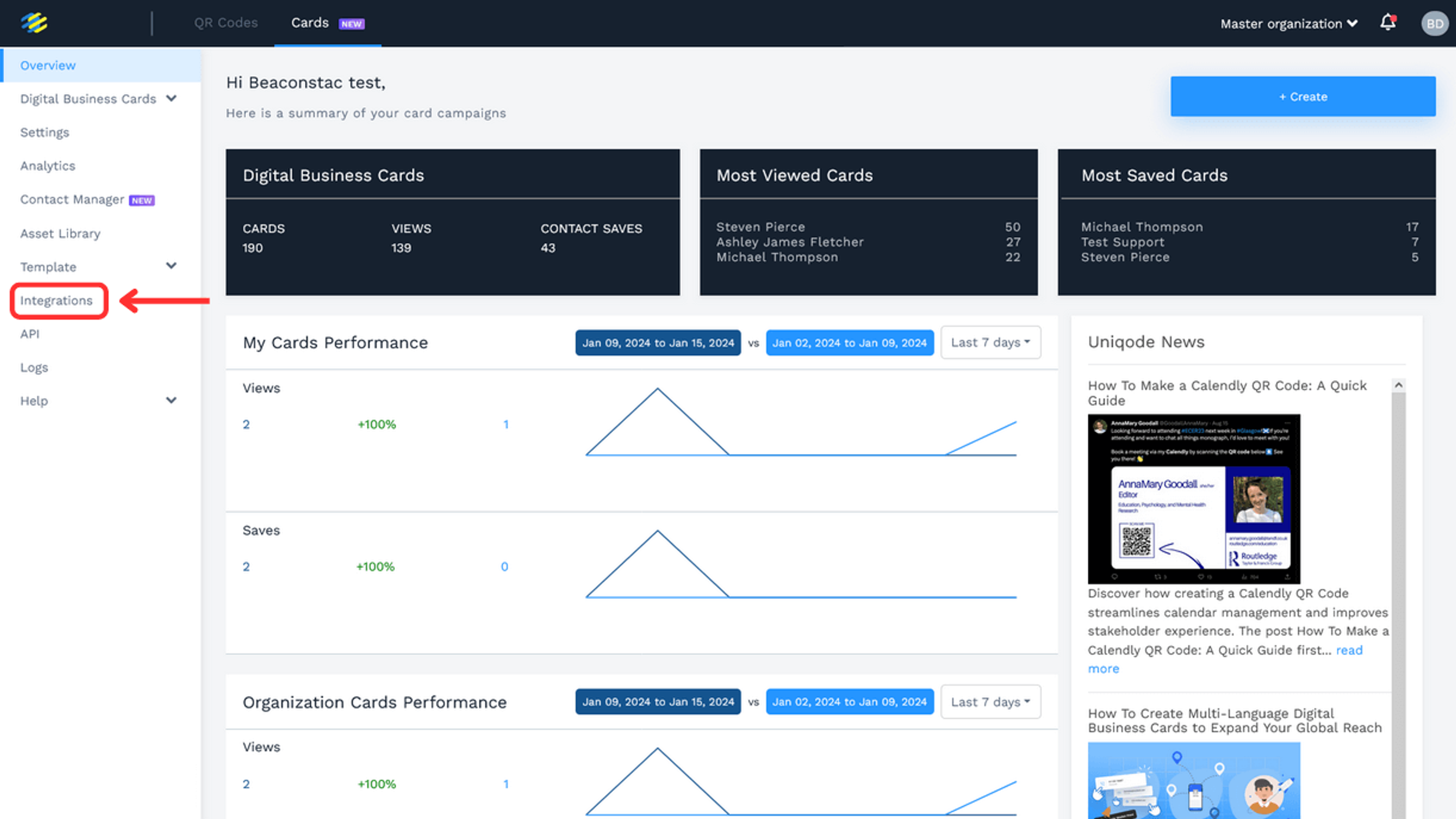Click Michael Thompson in Most Viewed Cards
This screenshot has width=1456, height=819.
tap(777, 257)
